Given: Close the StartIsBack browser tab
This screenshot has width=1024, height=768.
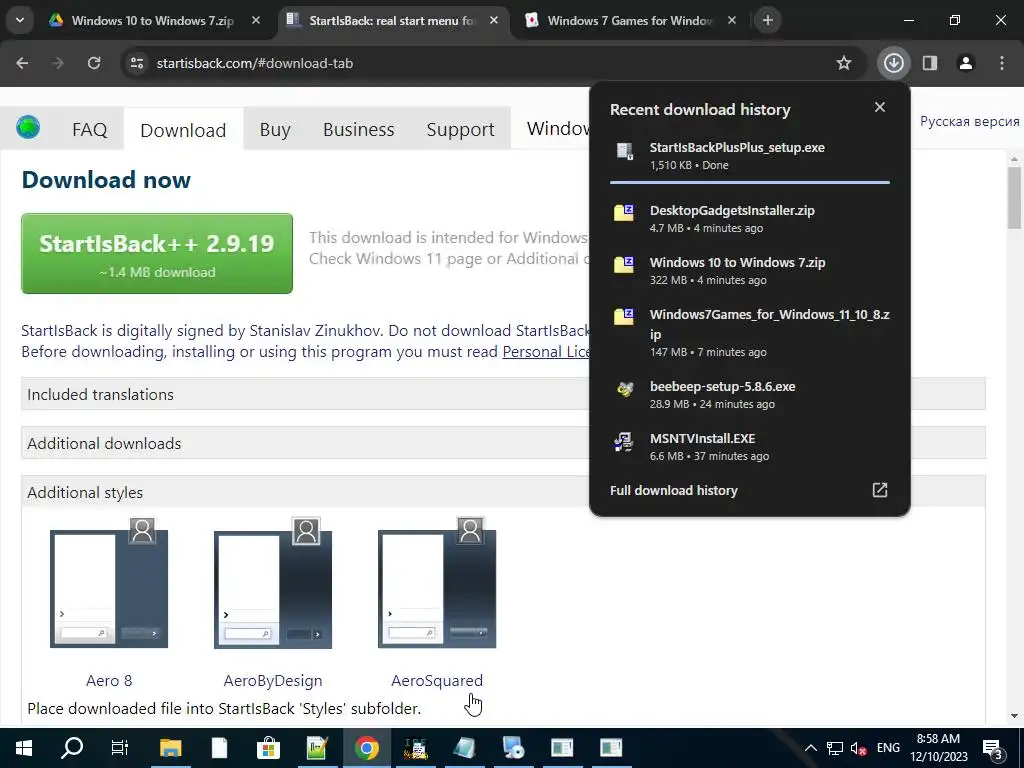Looking at the screenshot, I should pos(494,20).
